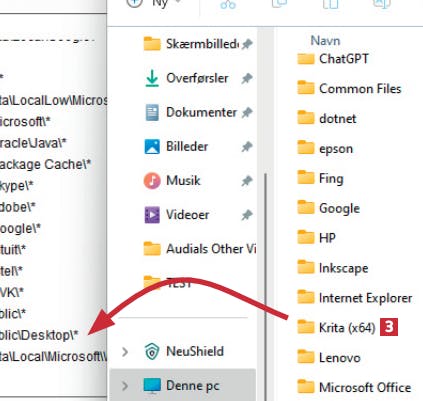Go to Billeder in quick access
Viewport: 423px width, 401px height.
click(x=177, y=146)
